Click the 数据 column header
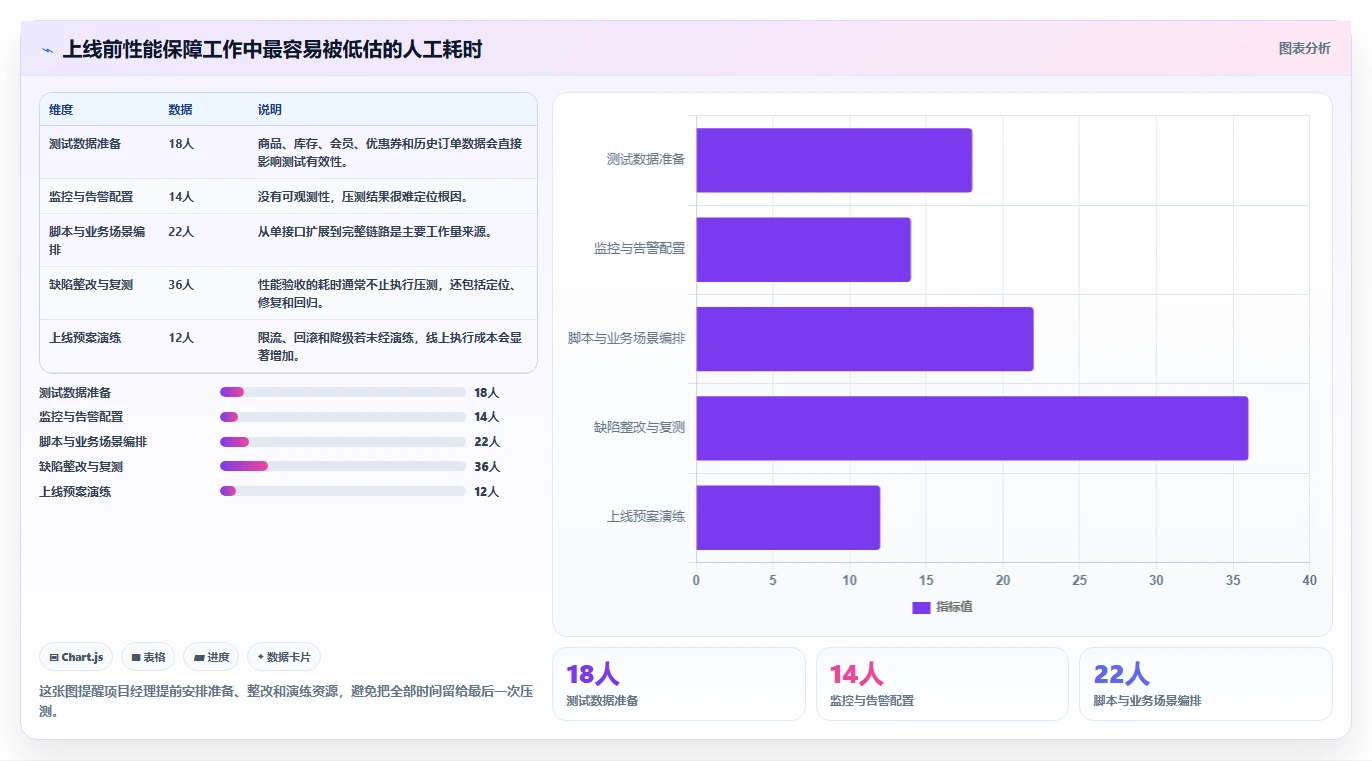Image resolution: width=1372 pixels, height=761 pixels. coord(180,110)
